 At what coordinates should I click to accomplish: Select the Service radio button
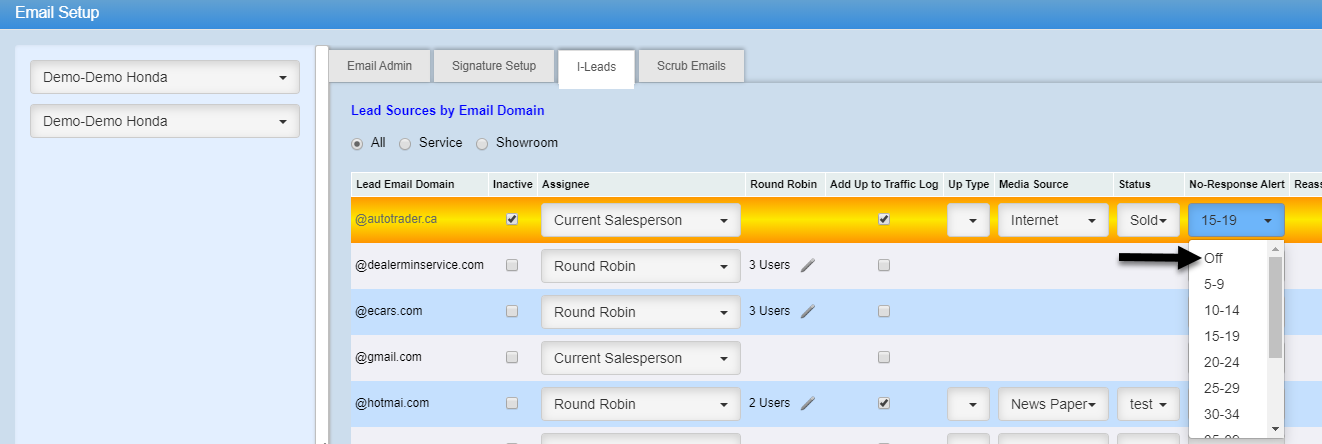pos(405,144)
